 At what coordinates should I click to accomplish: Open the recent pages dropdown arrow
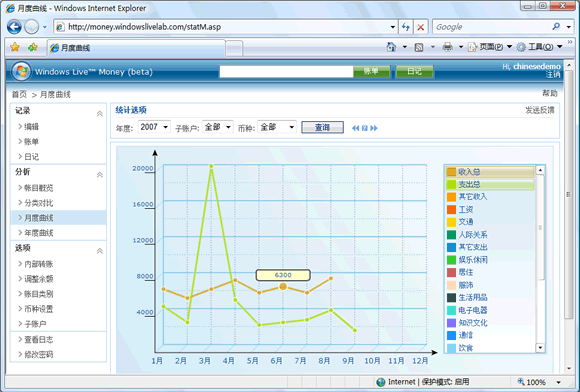[45, 27]
